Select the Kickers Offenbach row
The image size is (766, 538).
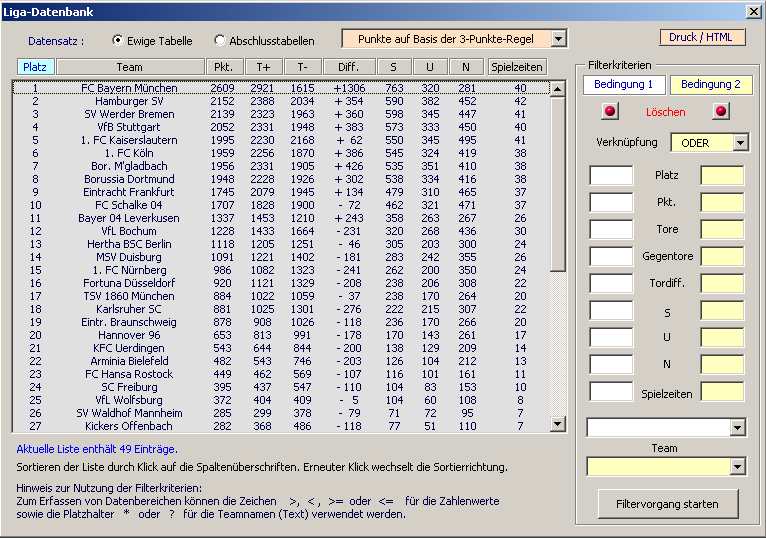tap(281, 426)
